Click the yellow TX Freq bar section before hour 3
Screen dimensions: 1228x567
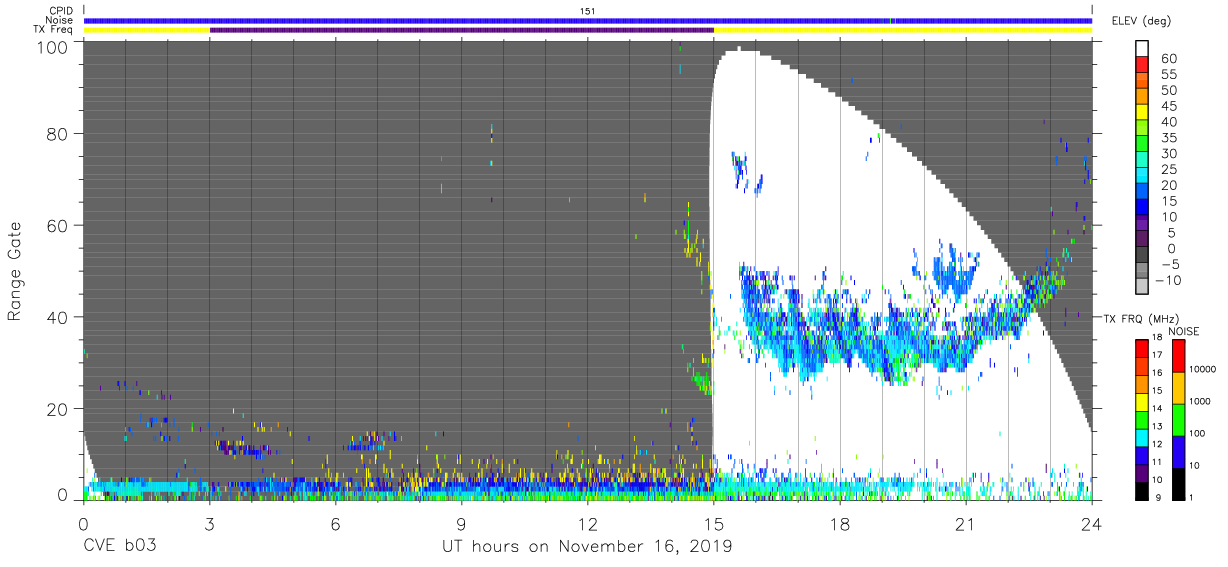[147, 30]
